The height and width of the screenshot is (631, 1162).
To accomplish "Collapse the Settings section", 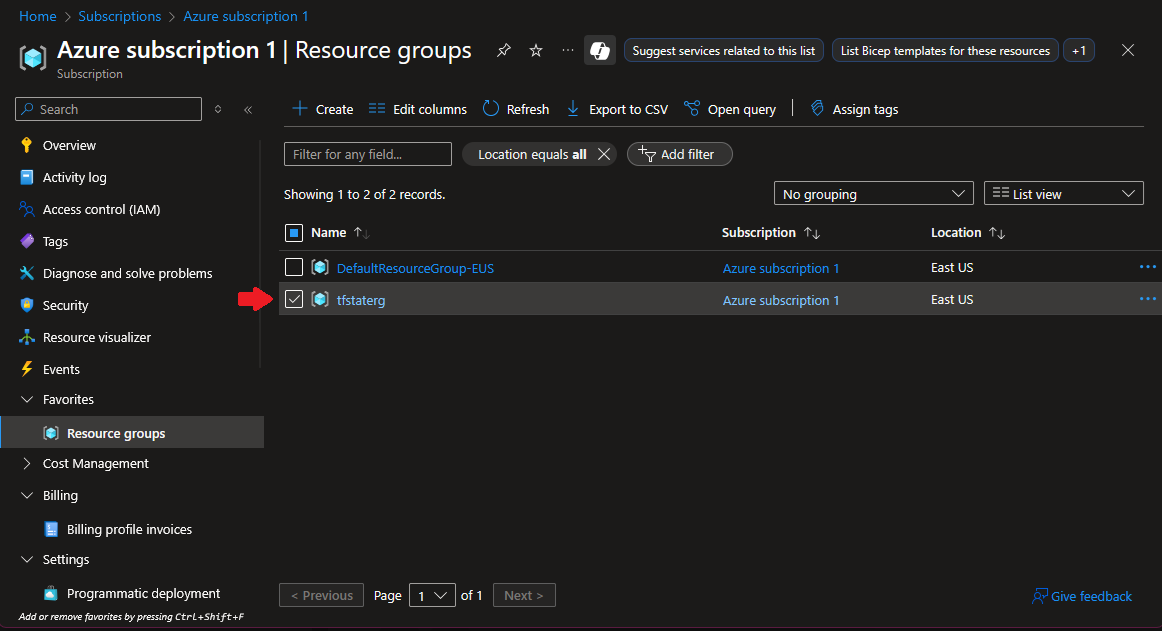I will point(27,559).
